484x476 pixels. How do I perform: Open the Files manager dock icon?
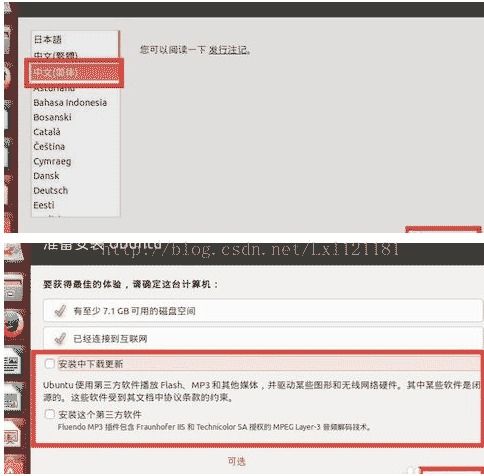[x=13, y=286]
